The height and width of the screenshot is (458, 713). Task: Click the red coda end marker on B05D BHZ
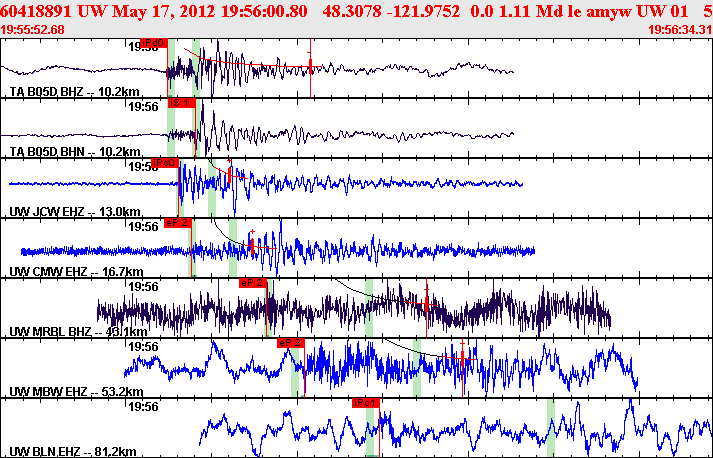310,67
